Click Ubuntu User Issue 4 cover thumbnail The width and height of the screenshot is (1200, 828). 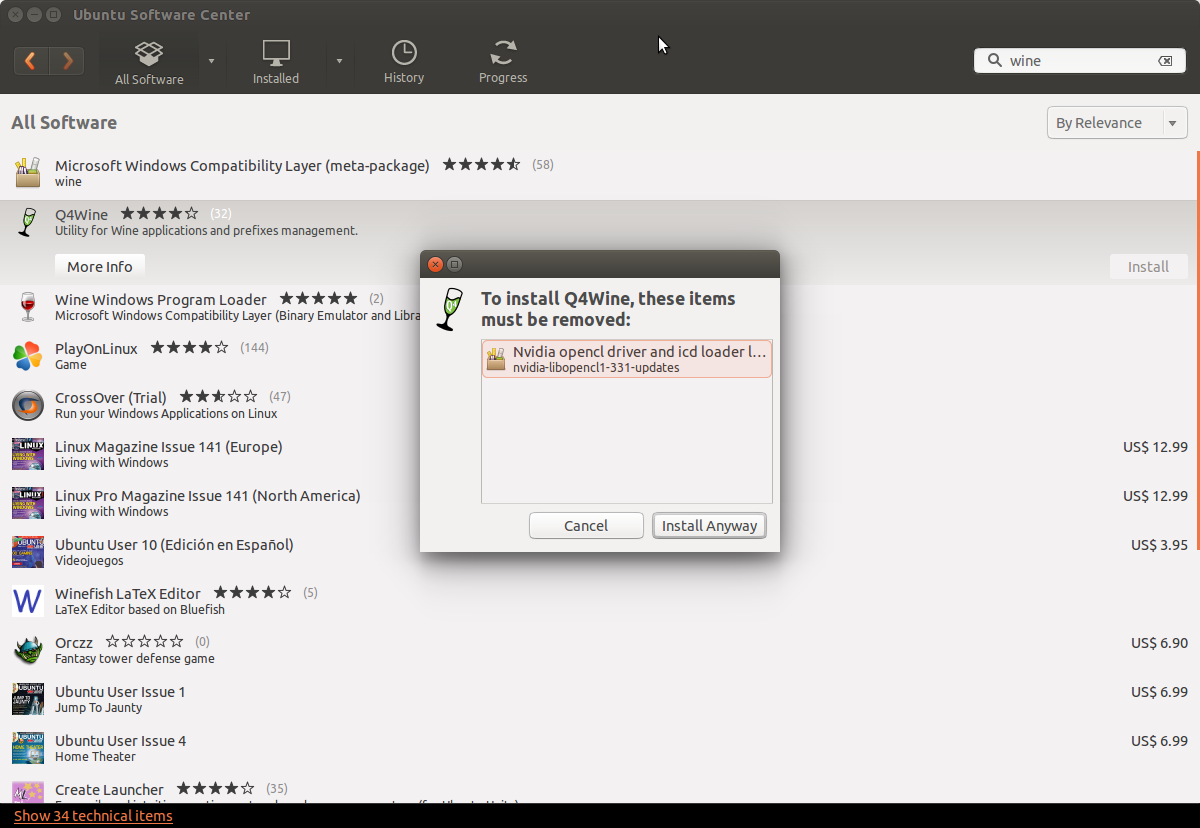coord(27,748)
